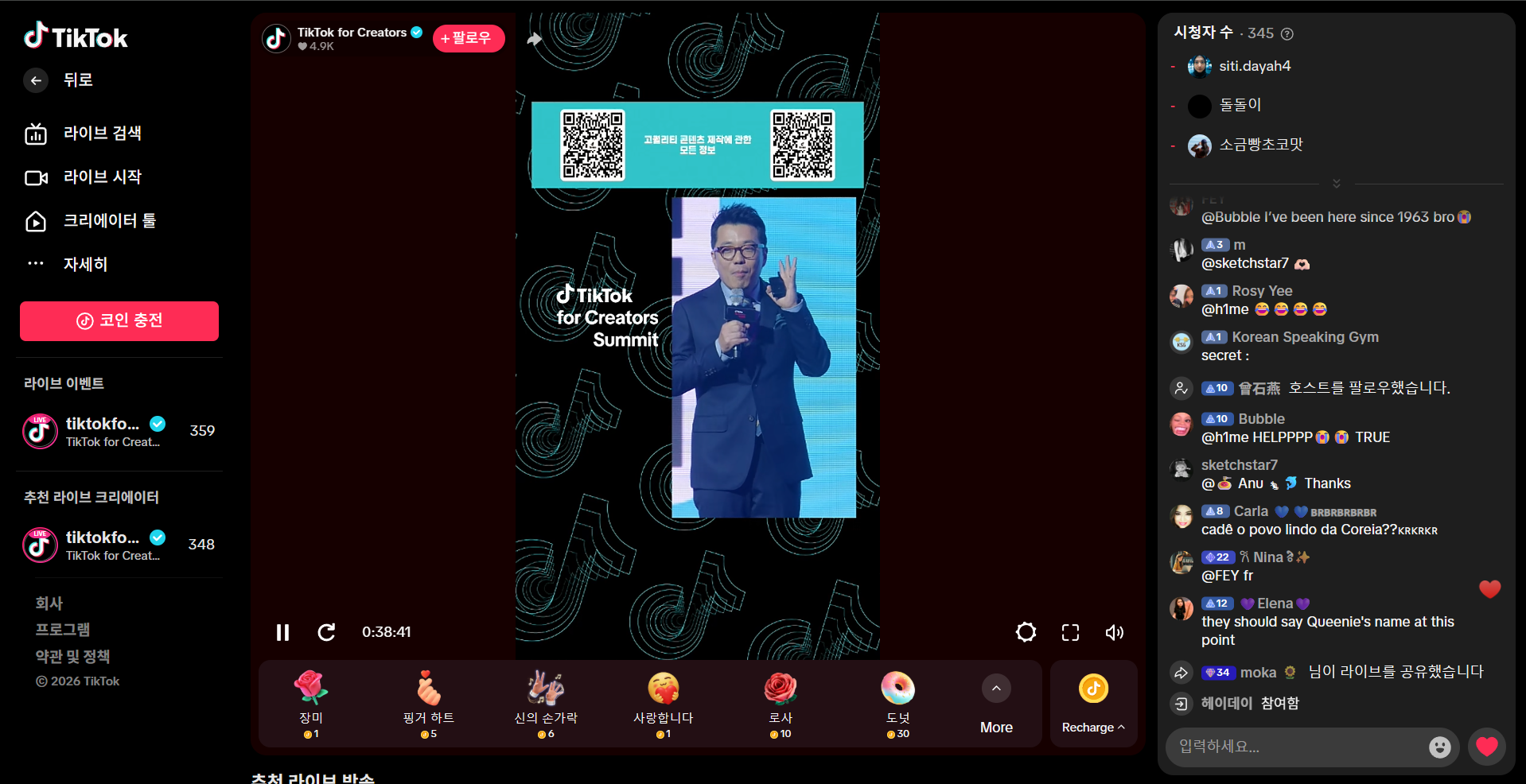Screen dimensions: 1526x784
Task: Click sketchstar7 username in chat
Action: click(x=1239, y=465)
